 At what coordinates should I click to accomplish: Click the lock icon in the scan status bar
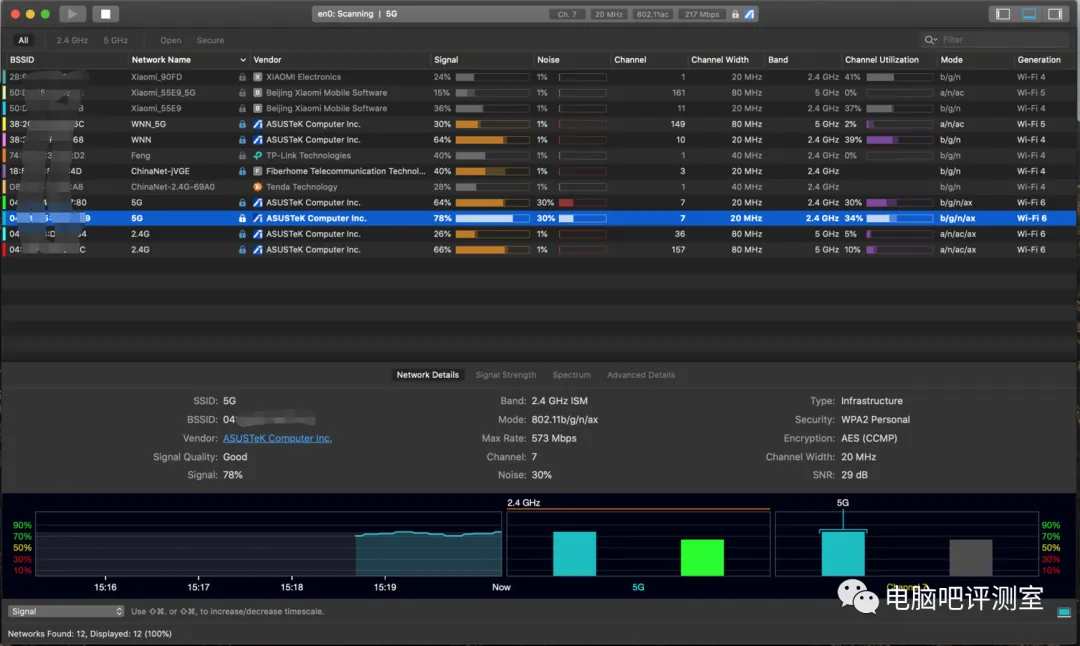pyautogui.click(x=735, y=14)
